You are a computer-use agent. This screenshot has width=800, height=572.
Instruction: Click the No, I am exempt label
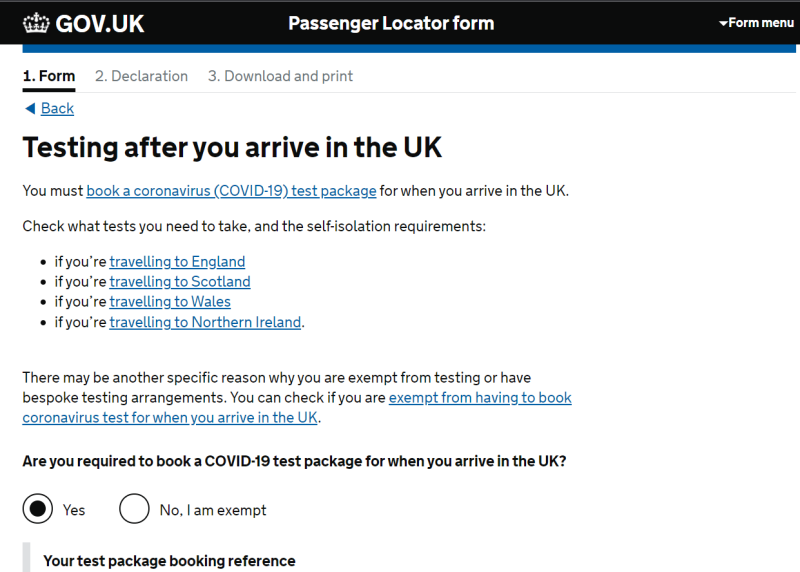click(213, 510)
